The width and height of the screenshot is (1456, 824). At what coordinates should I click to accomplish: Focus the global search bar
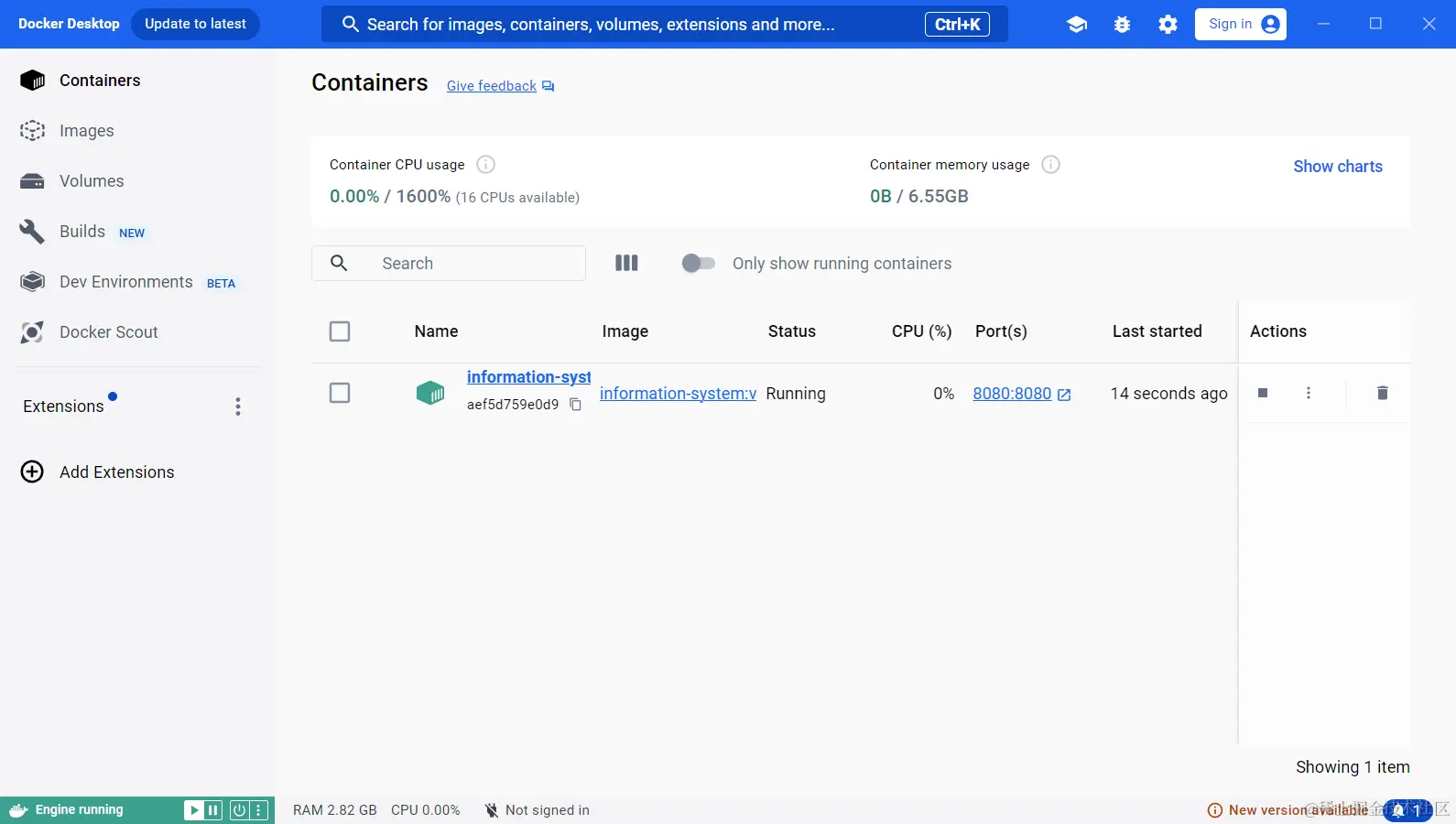pyautogui.click(x=665, y=25)
